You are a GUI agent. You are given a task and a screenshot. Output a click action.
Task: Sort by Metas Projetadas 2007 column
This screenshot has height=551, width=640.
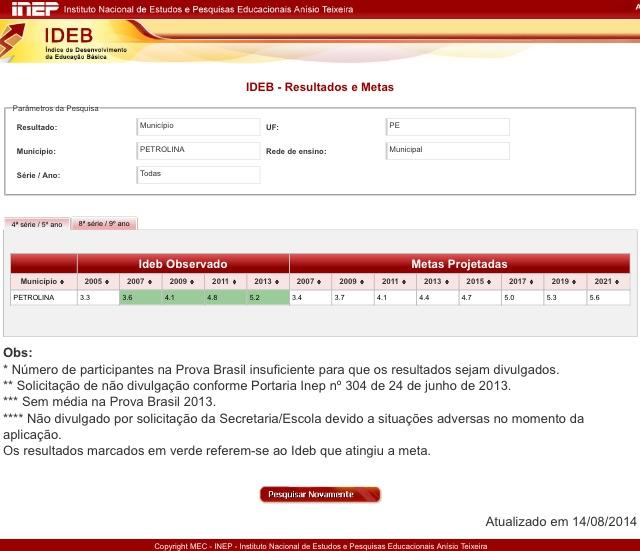[x=310, y=281]
